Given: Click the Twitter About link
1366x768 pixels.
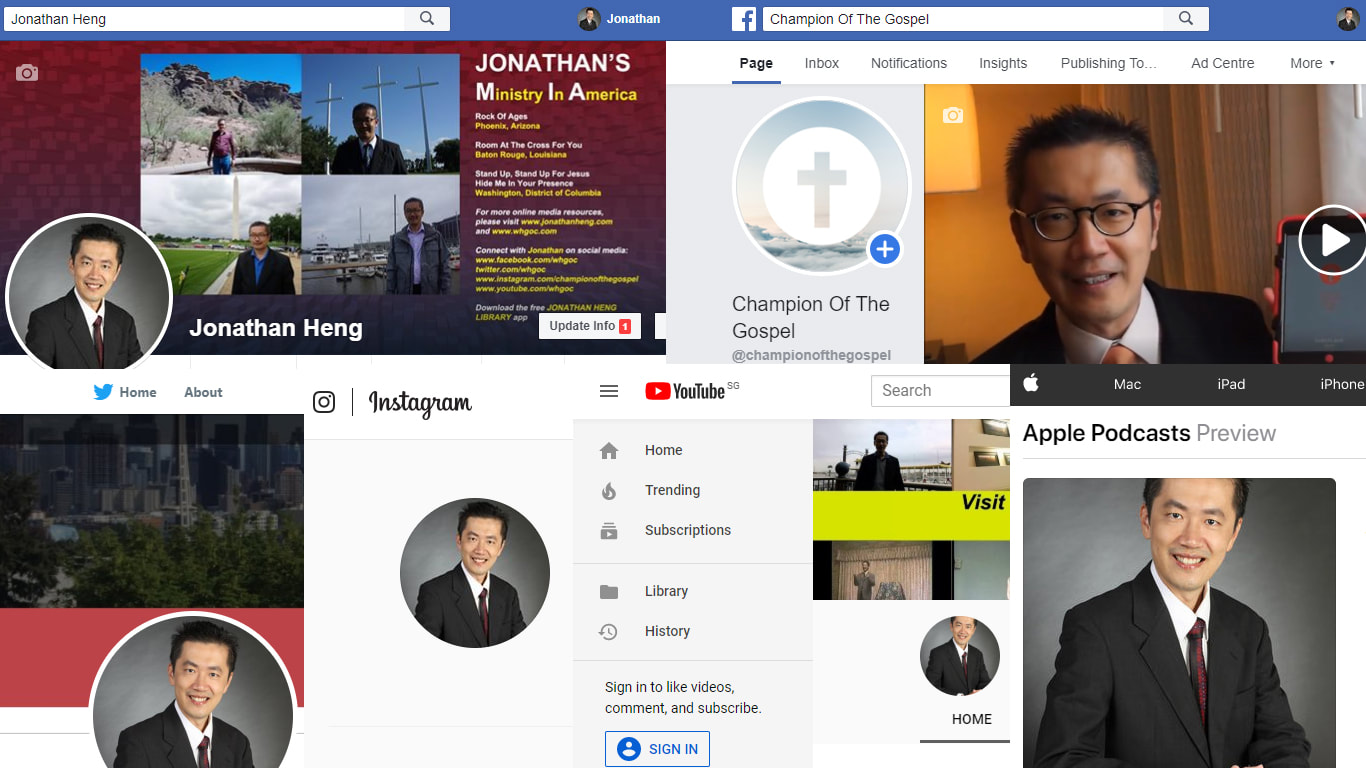Looking at the screenshot, I should coord(203,392).
